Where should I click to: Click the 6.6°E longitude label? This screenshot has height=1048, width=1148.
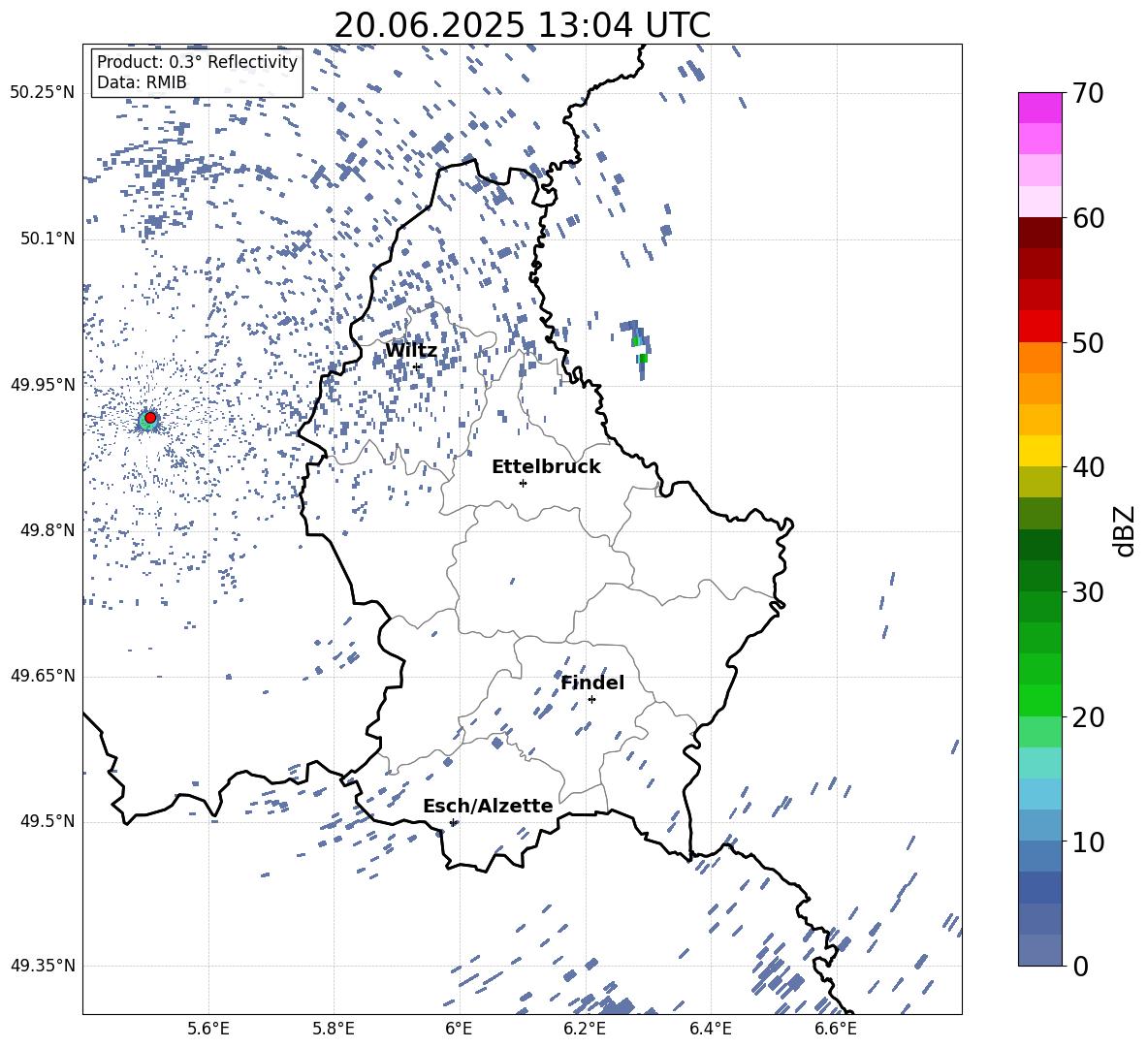point(836,1029)
